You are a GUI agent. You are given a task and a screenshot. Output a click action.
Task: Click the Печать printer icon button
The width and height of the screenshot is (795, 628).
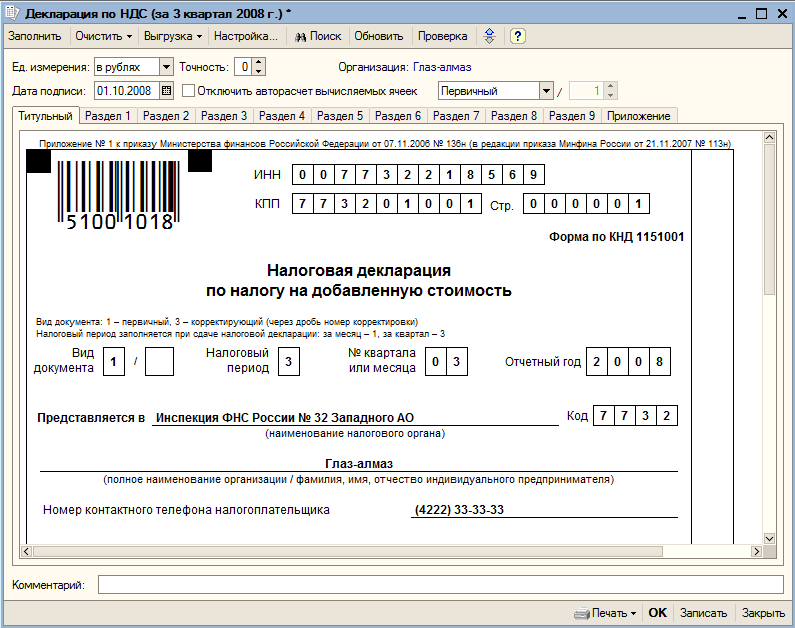coord(604,613)
